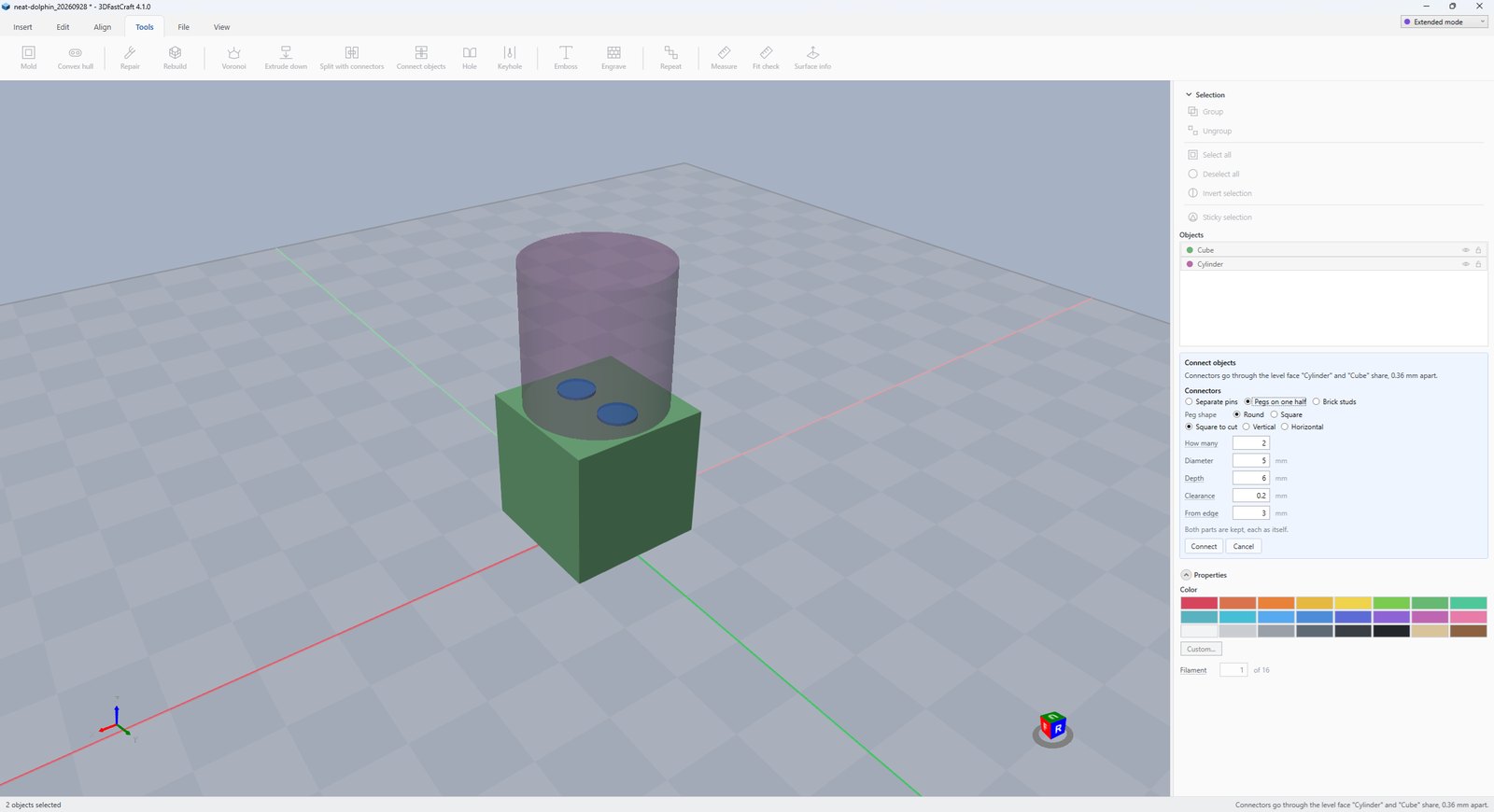Select the Mold tool
The width and height of the screenshot is (1494, 812).
pos(29,58)
